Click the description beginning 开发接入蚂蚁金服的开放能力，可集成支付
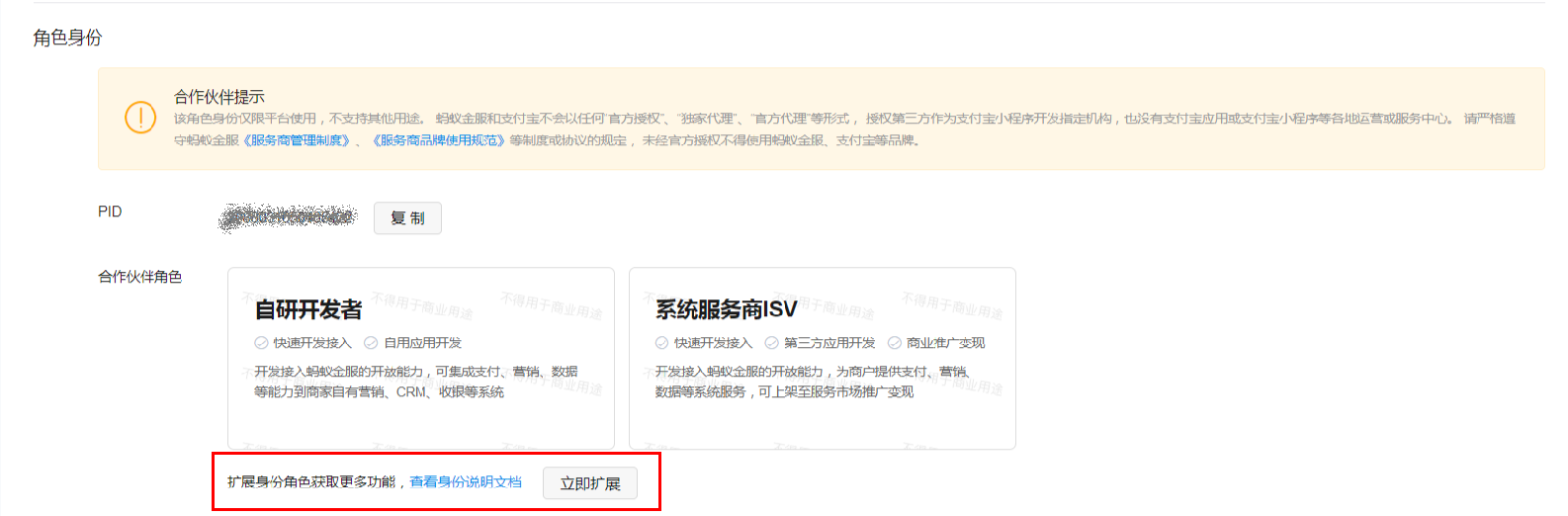This screenshot has width=1568, height=516. [x=416, y=382]
